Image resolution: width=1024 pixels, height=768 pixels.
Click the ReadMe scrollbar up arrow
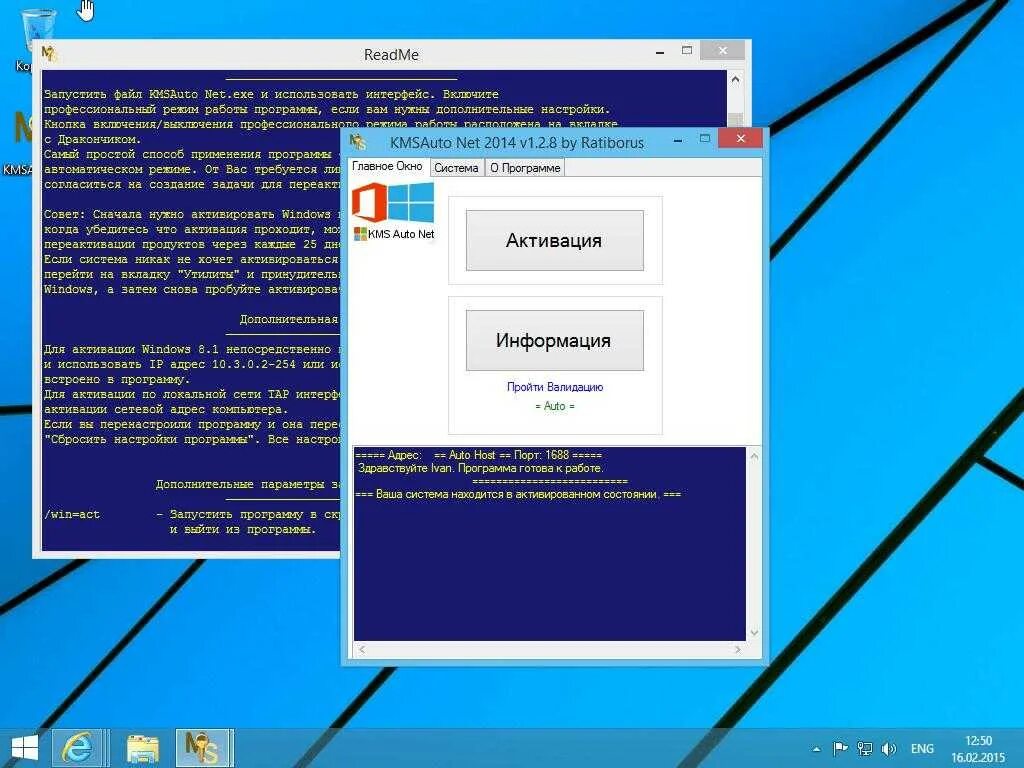point(735,80)
